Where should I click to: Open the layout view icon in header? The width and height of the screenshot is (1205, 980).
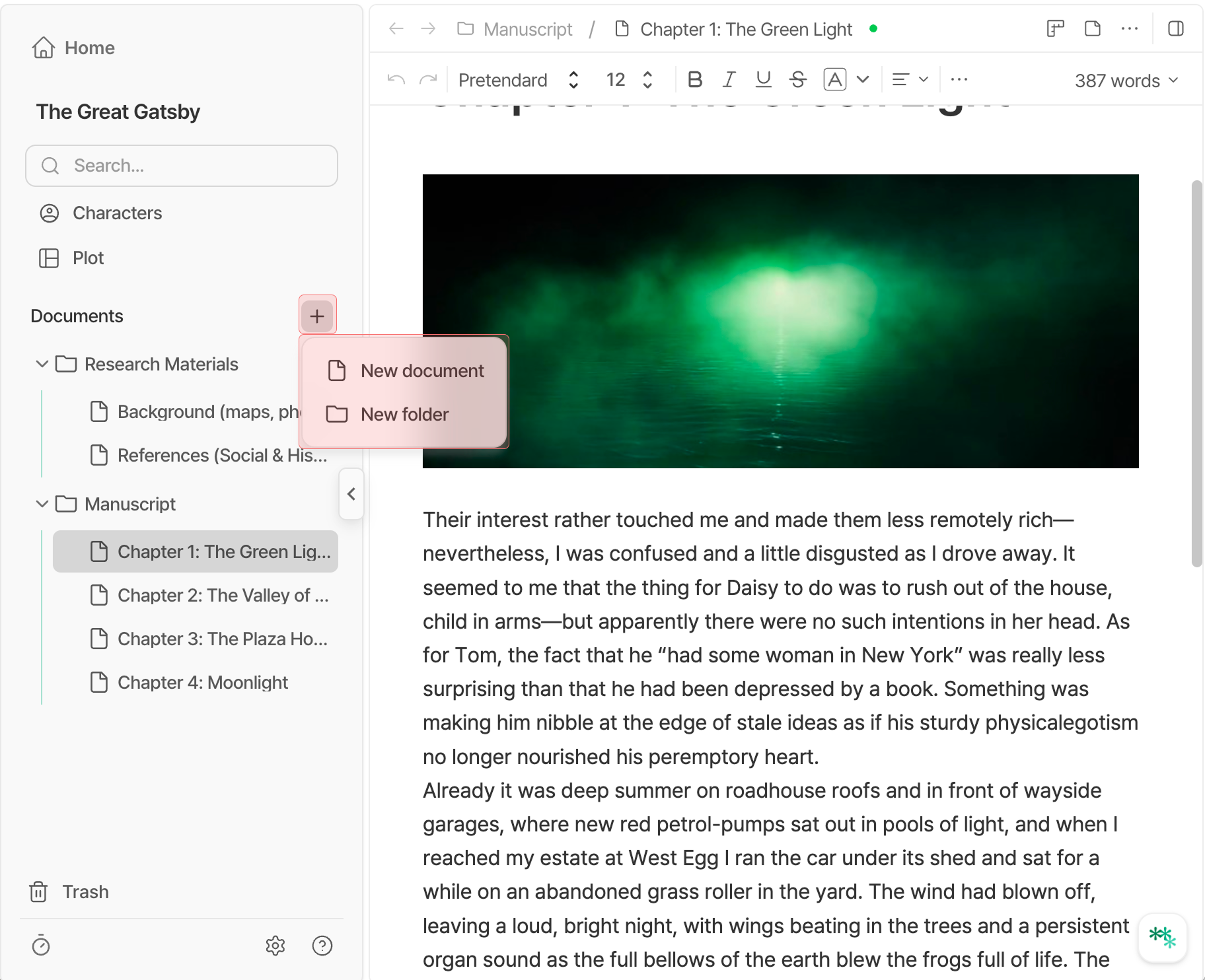coord(1055,28)
